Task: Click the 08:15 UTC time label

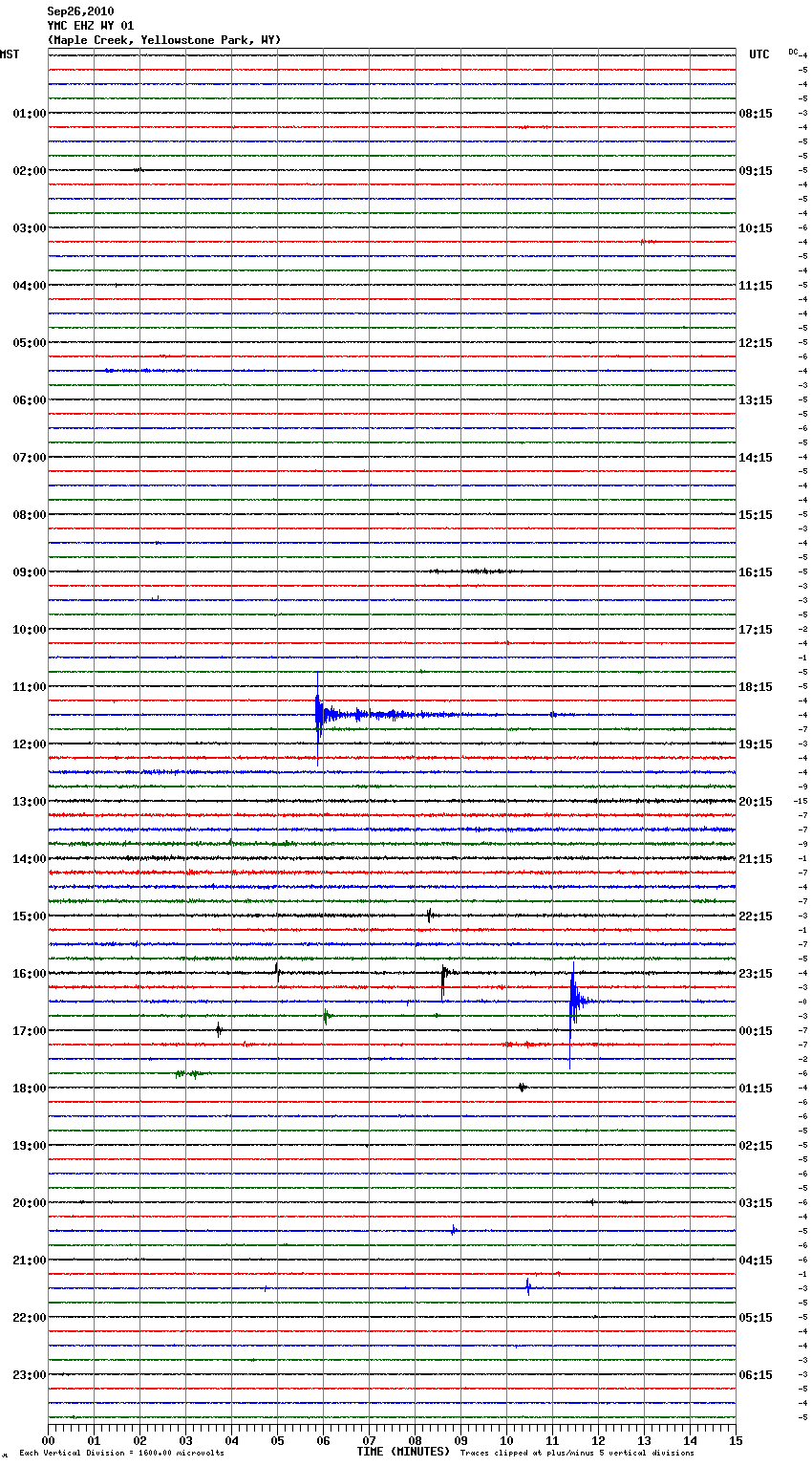Action: pyautogui.click(x=756, y=114)
